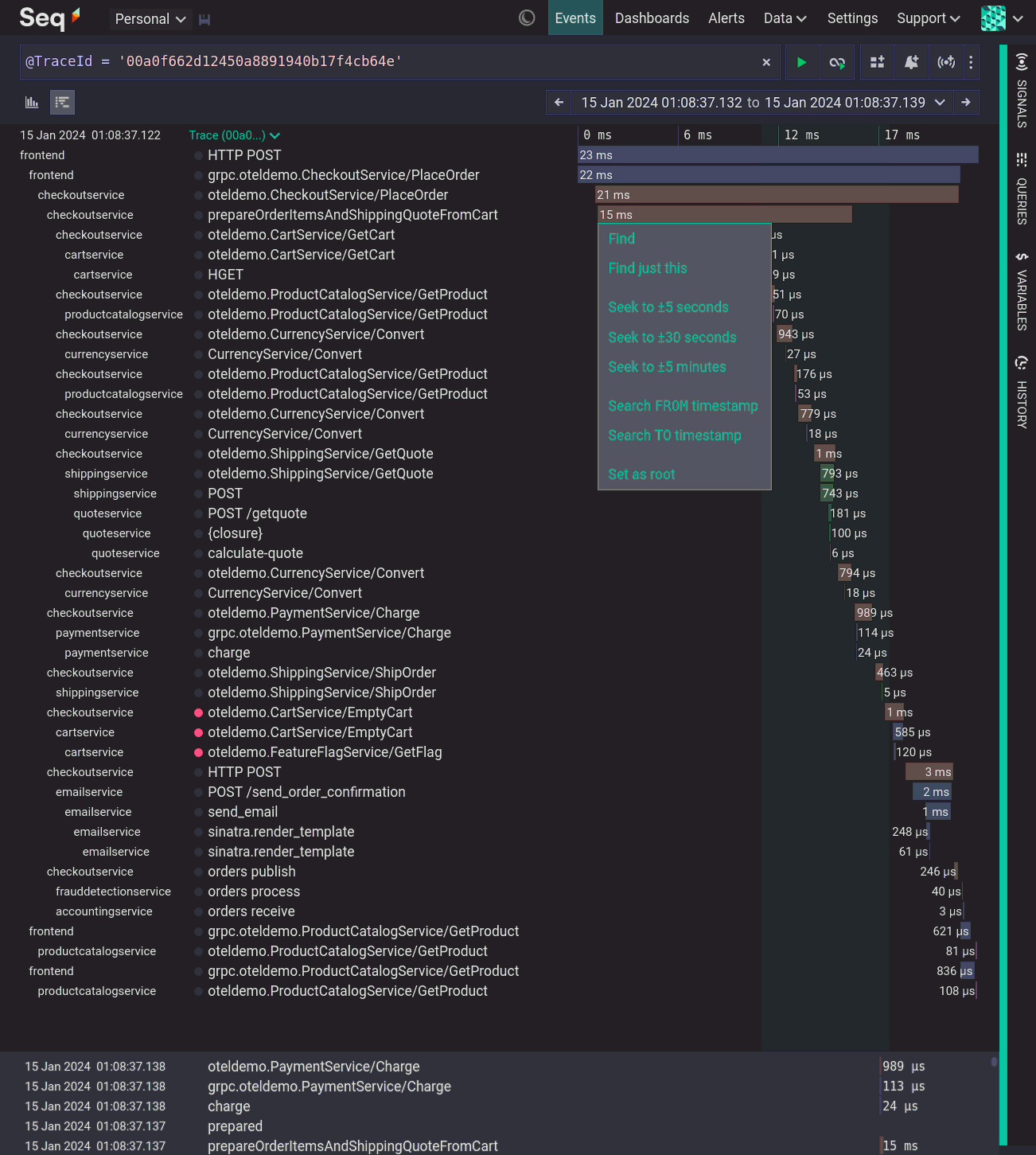Open the three-dot more options menu
Viewport: 1036px width, 1155px height.
tap(971, 62)
